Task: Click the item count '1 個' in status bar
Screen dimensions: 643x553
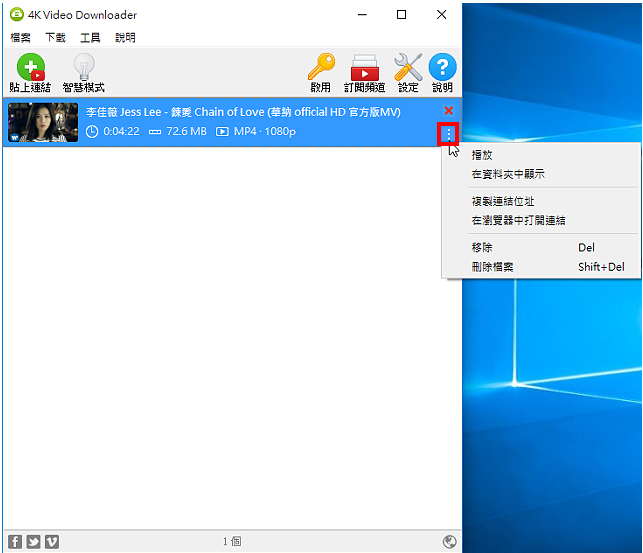Action: pyautogui.click(x=232, y=542)
